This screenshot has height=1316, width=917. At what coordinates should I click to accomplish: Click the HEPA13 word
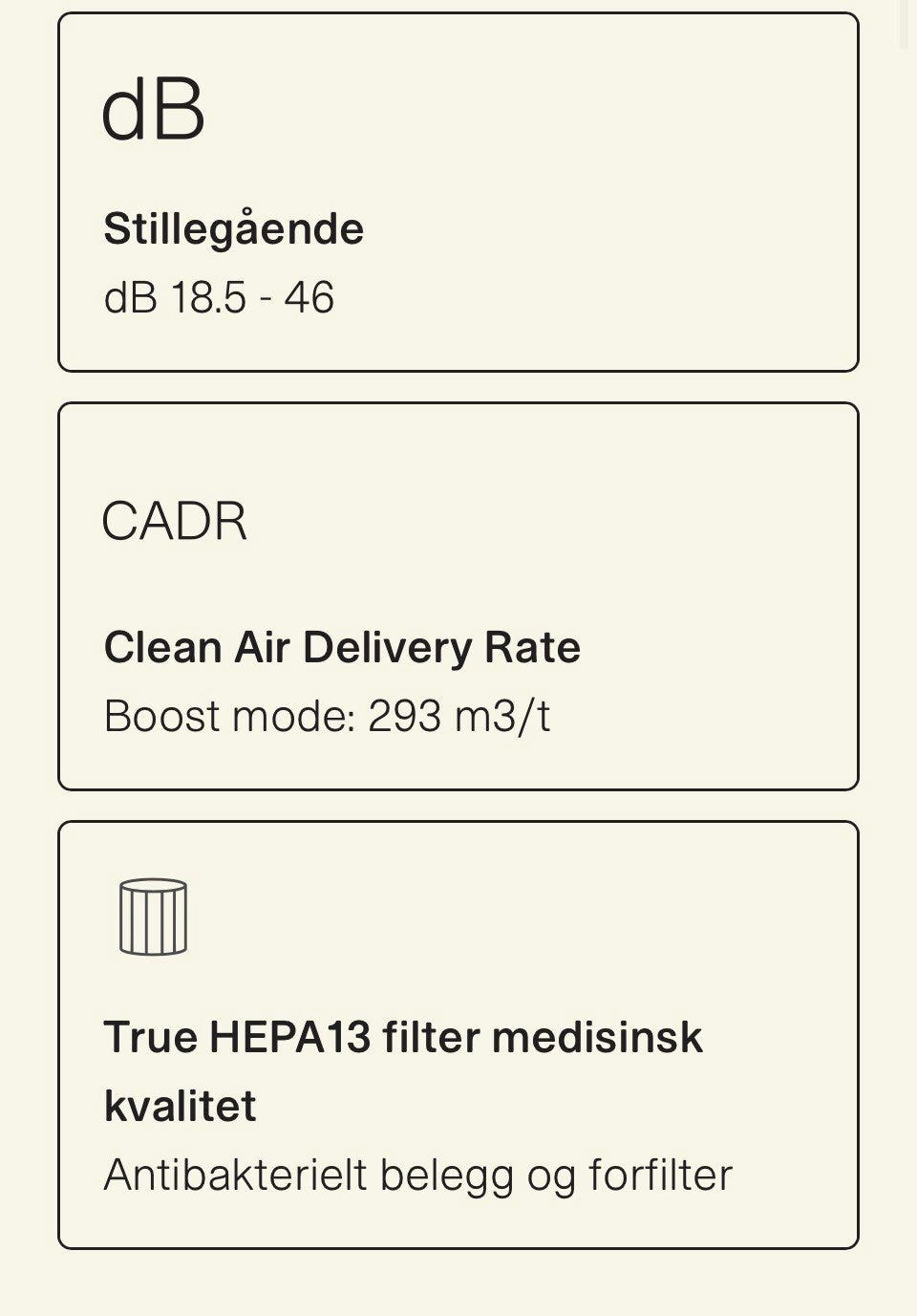click(x=289, y=1037)
